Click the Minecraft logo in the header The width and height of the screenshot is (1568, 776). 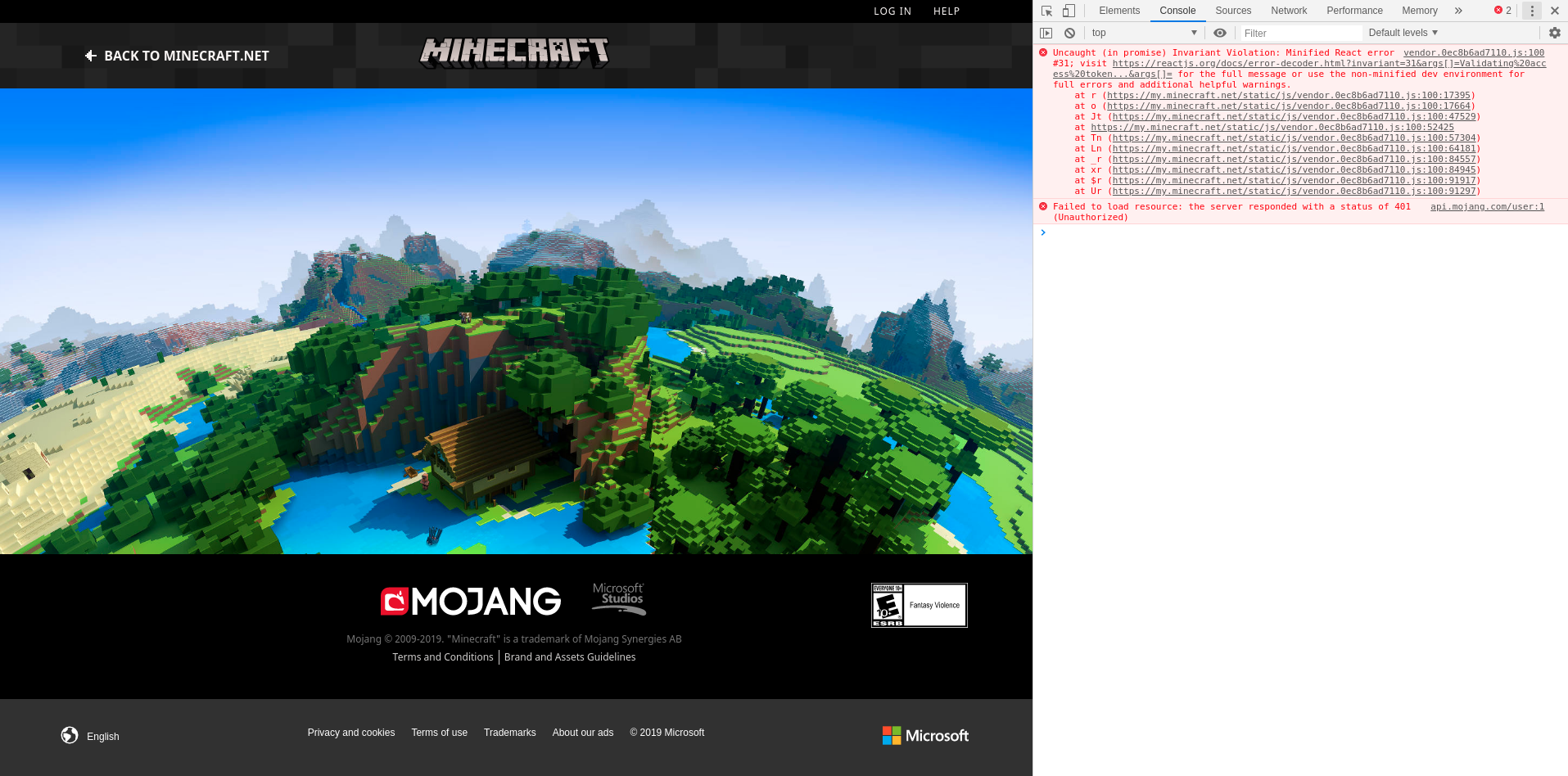click(x=514, y=52)
